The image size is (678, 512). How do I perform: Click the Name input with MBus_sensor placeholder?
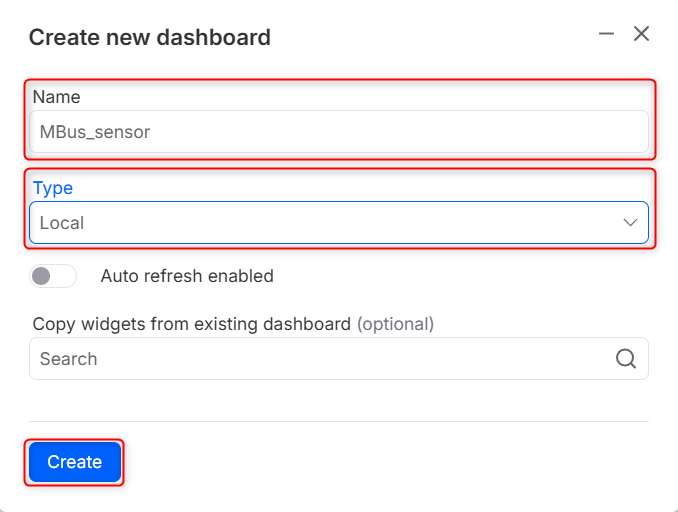tap(338, 132)
